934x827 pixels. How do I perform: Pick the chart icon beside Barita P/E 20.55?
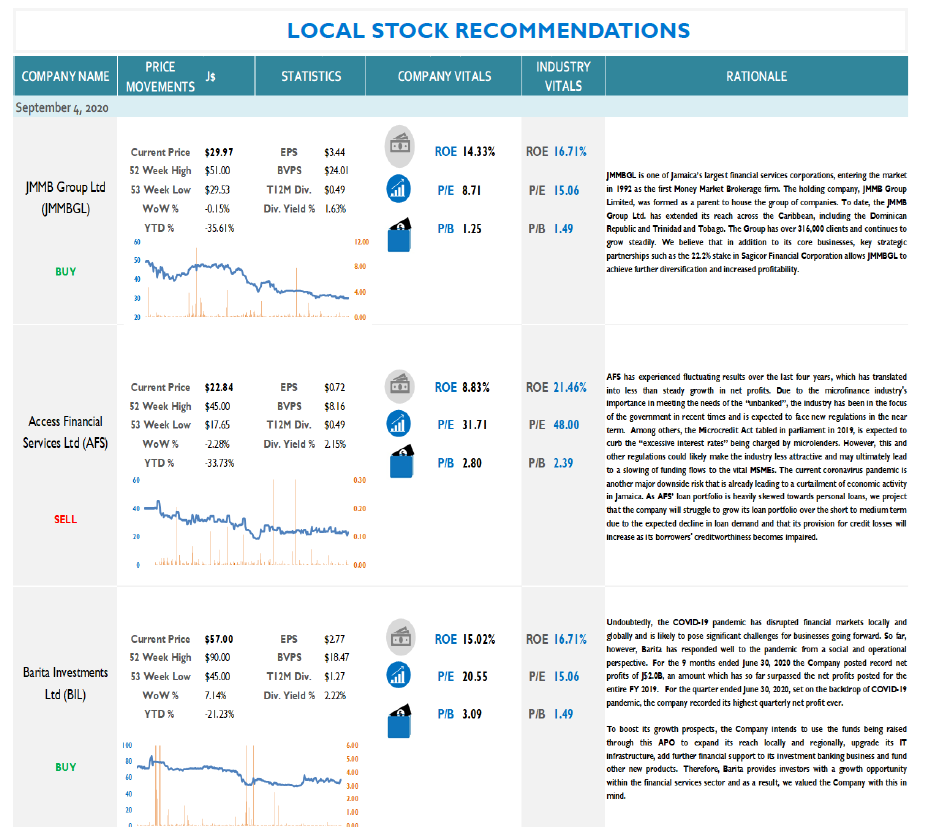tap(398, 675)
